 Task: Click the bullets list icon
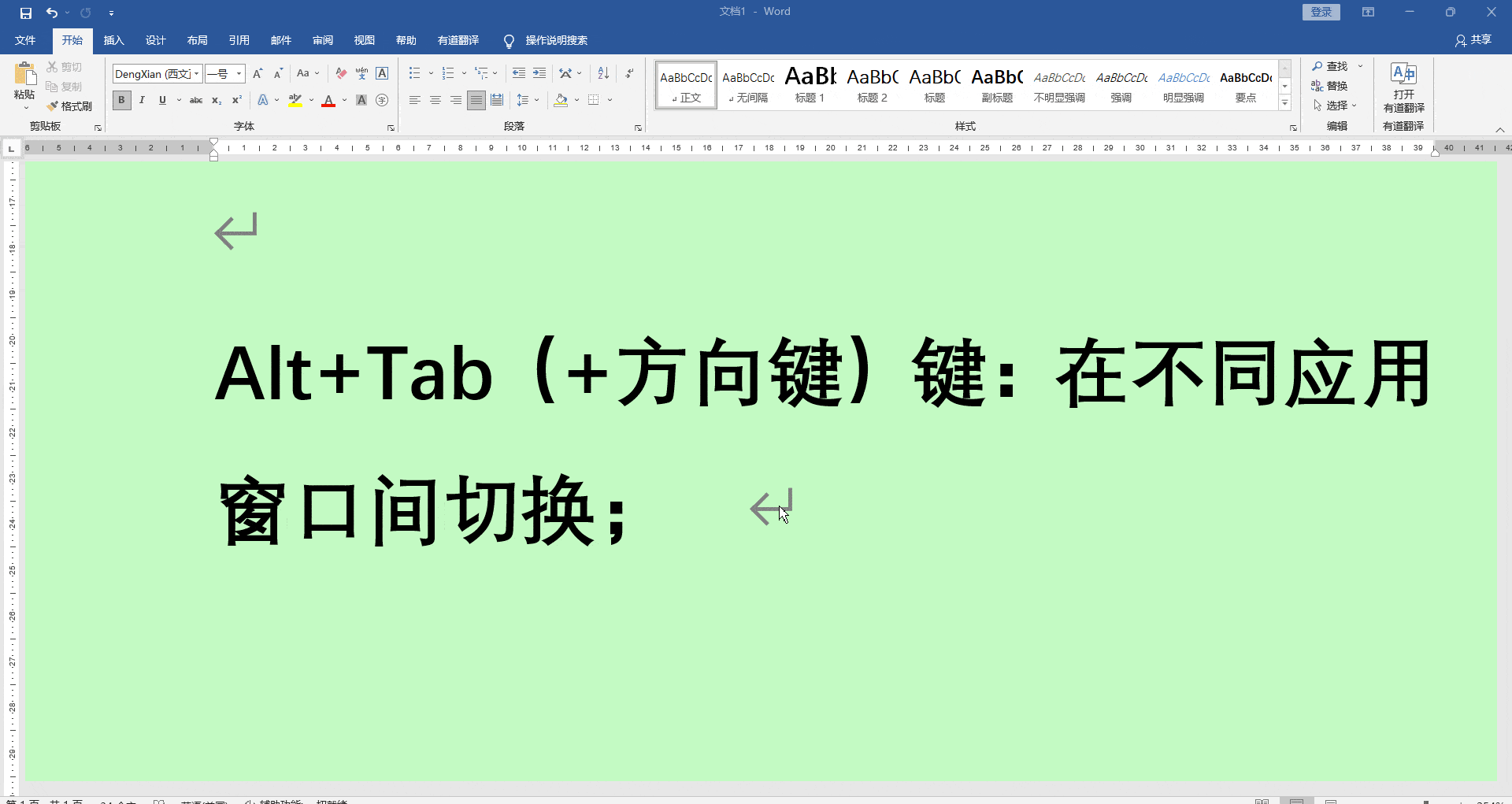coord(415,74)
